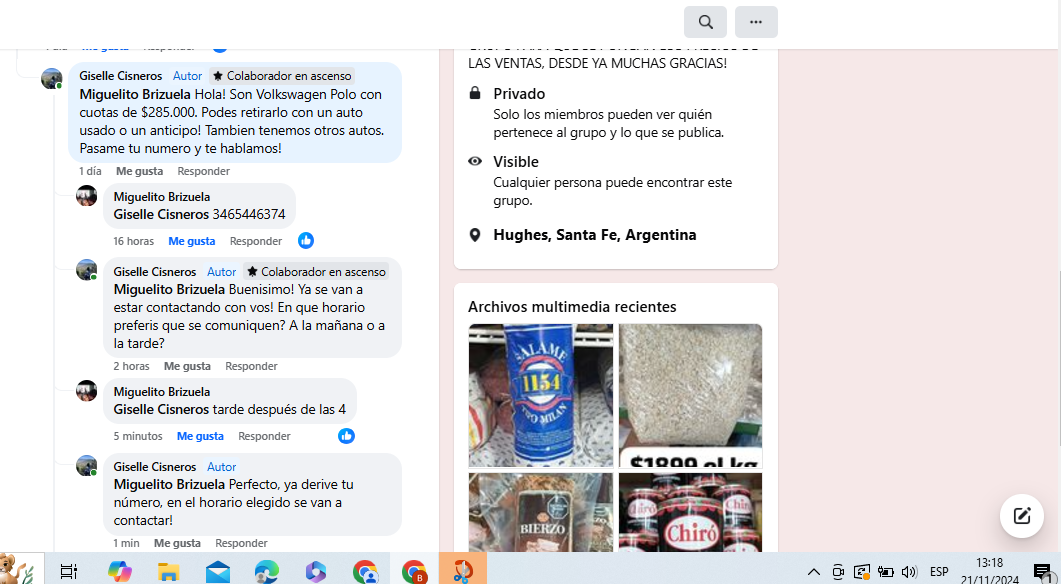Open Miguelito Brizuela's profile name link
The width and height of the screenshot is (1061, 584).
(161, 197)
